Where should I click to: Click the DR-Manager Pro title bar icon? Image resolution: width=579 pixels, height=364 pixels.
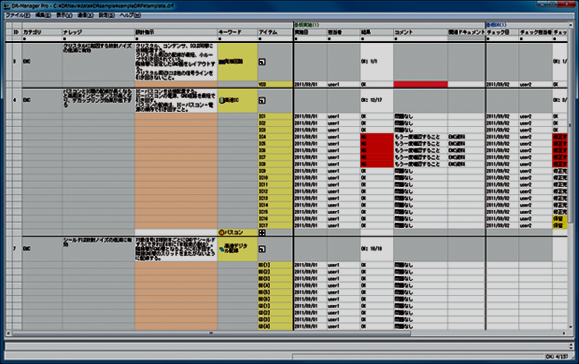tap(6, 6)
